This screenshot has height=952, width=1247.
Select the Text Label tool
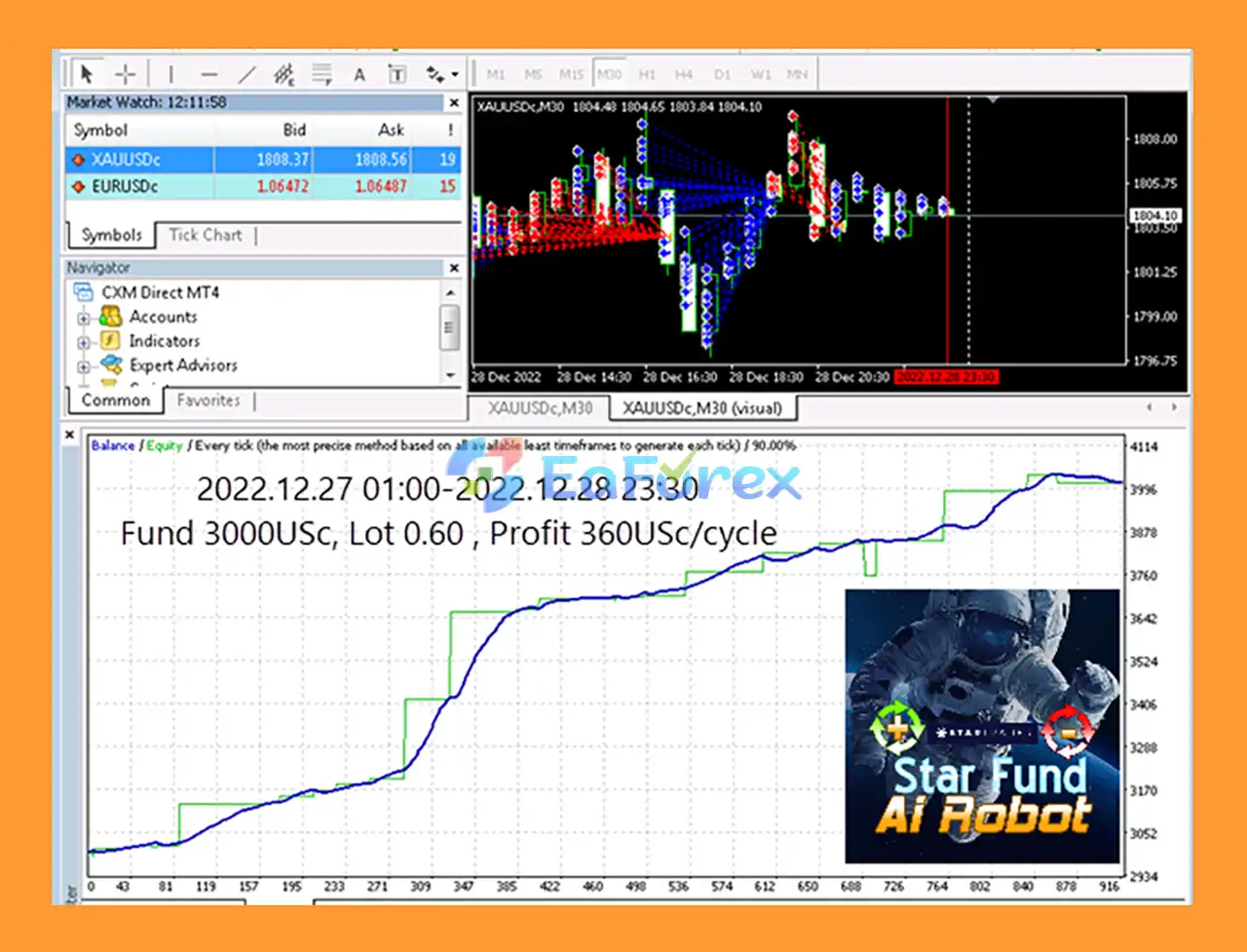click(397, 74)
